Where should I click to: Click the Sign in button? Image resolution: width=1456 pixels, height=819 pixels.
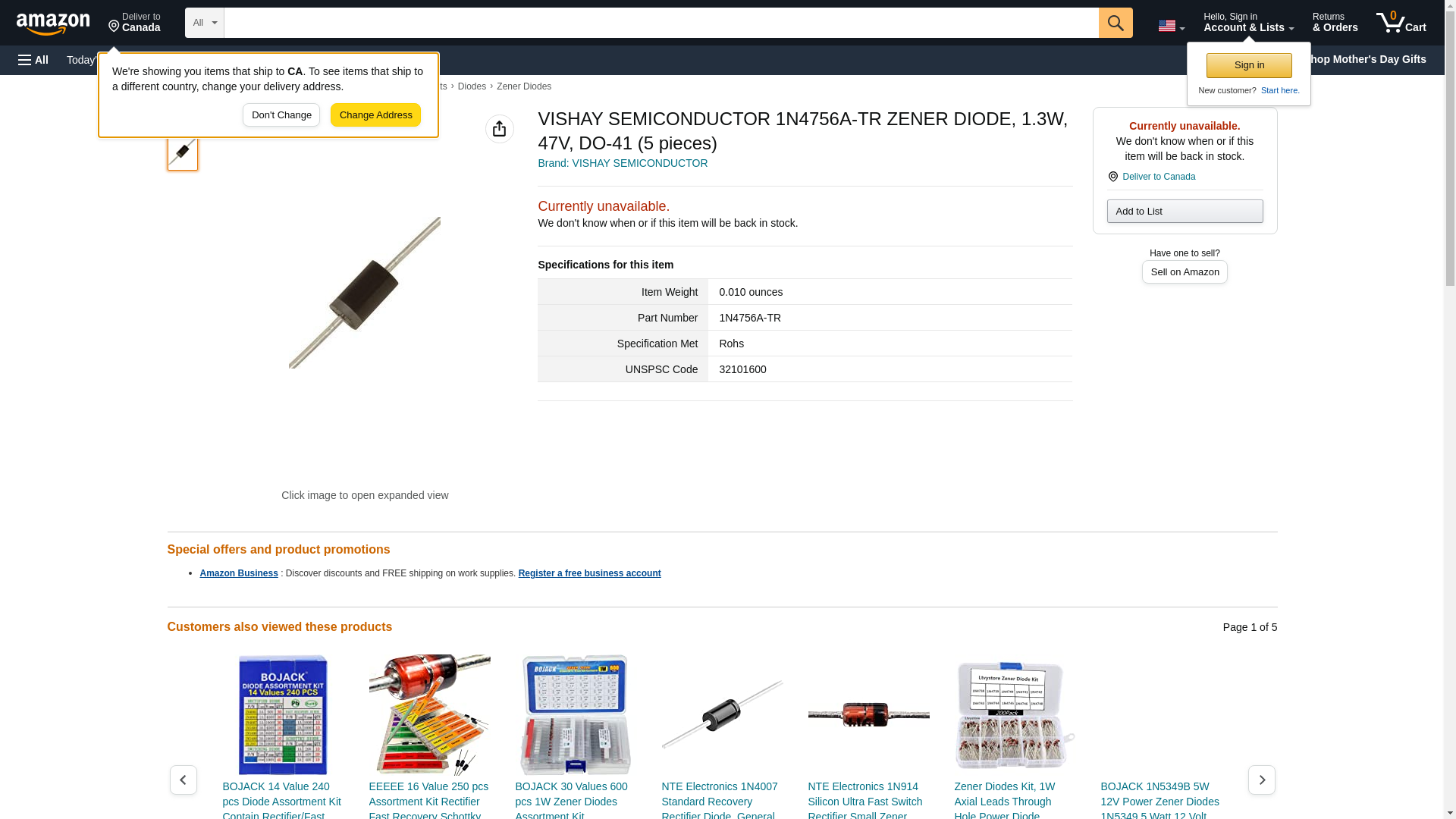pos(1249,65)
